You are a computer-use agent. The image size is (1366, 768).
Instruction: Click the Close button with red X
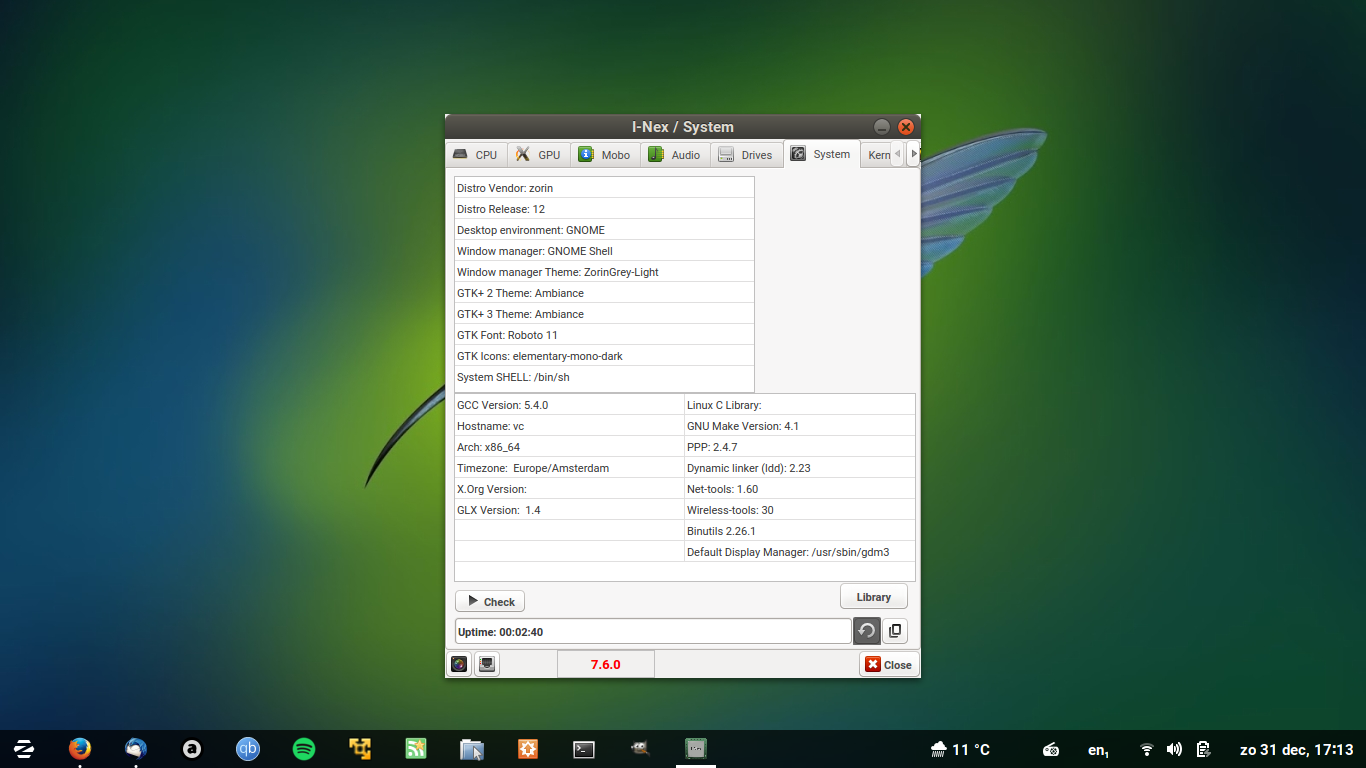point(889,664)
